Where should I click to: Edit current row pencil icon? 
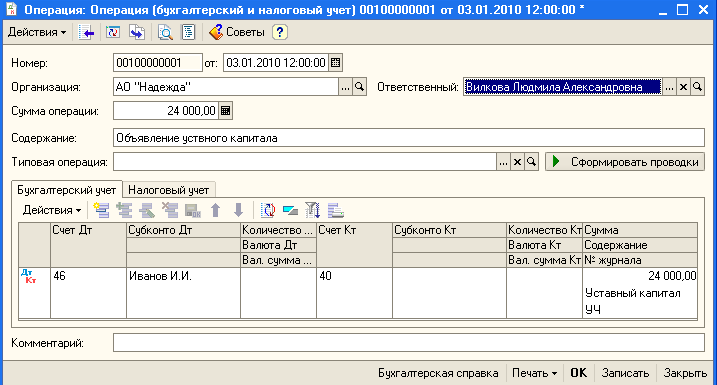(147, 210)
